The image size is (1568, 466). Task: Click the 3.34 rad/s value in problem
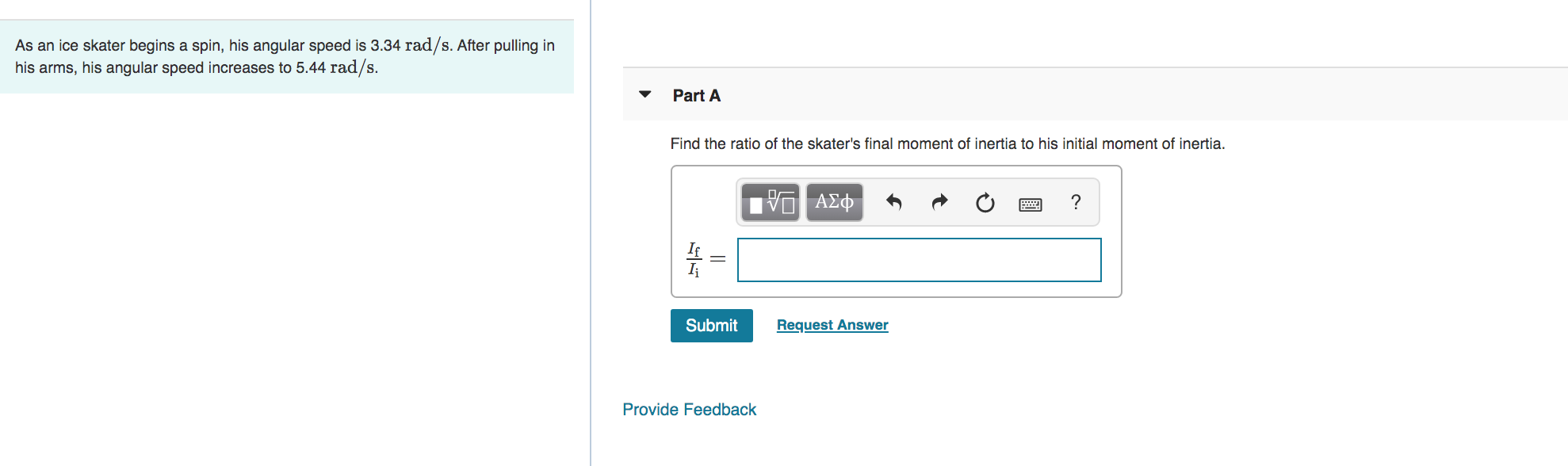pyautogui.click(x=411, y=45)
